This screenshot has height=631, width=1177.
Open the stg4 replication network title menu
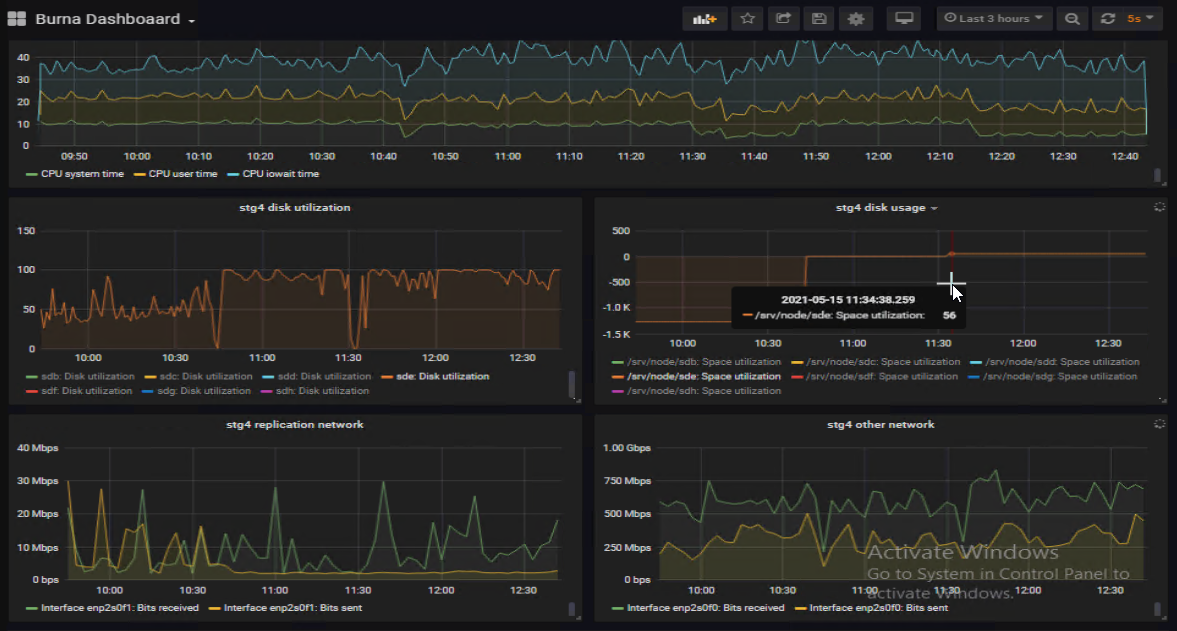295,424
